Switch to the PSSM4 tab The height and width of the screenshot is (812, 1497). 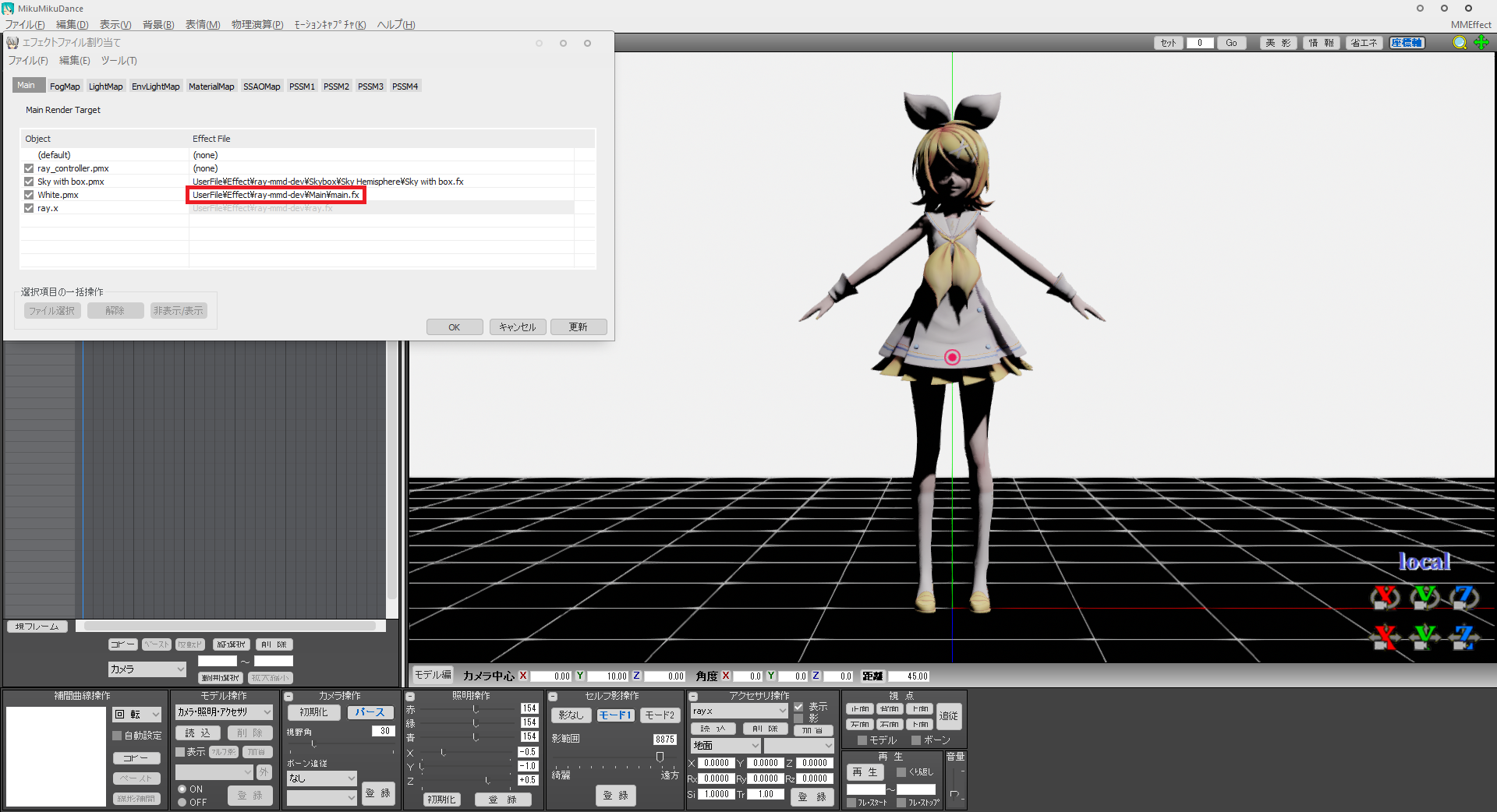tap(405, 86)
